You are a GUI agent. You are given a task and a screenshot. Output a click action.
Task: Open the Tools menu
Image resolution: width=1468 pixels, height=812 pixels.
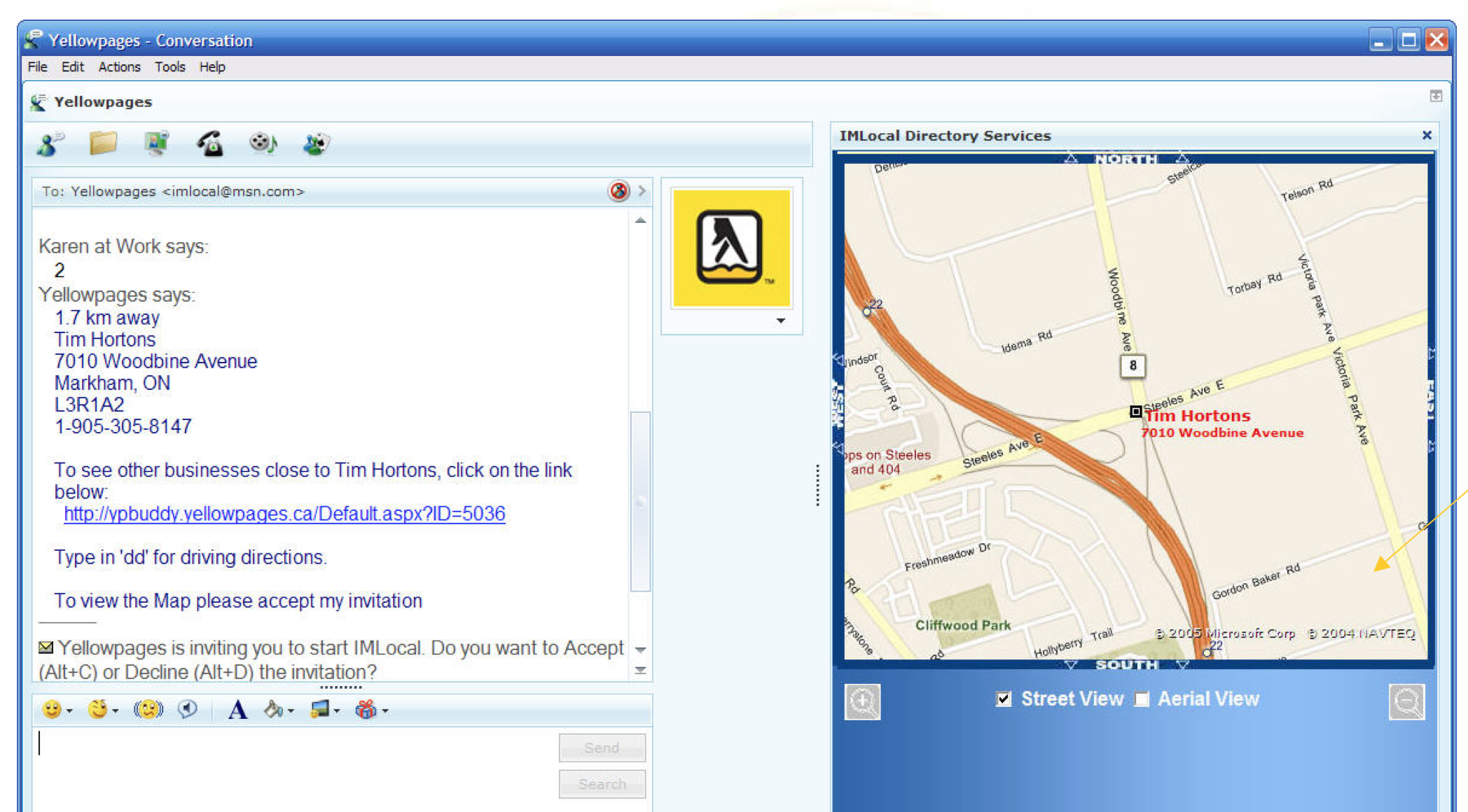pos(170,67)
